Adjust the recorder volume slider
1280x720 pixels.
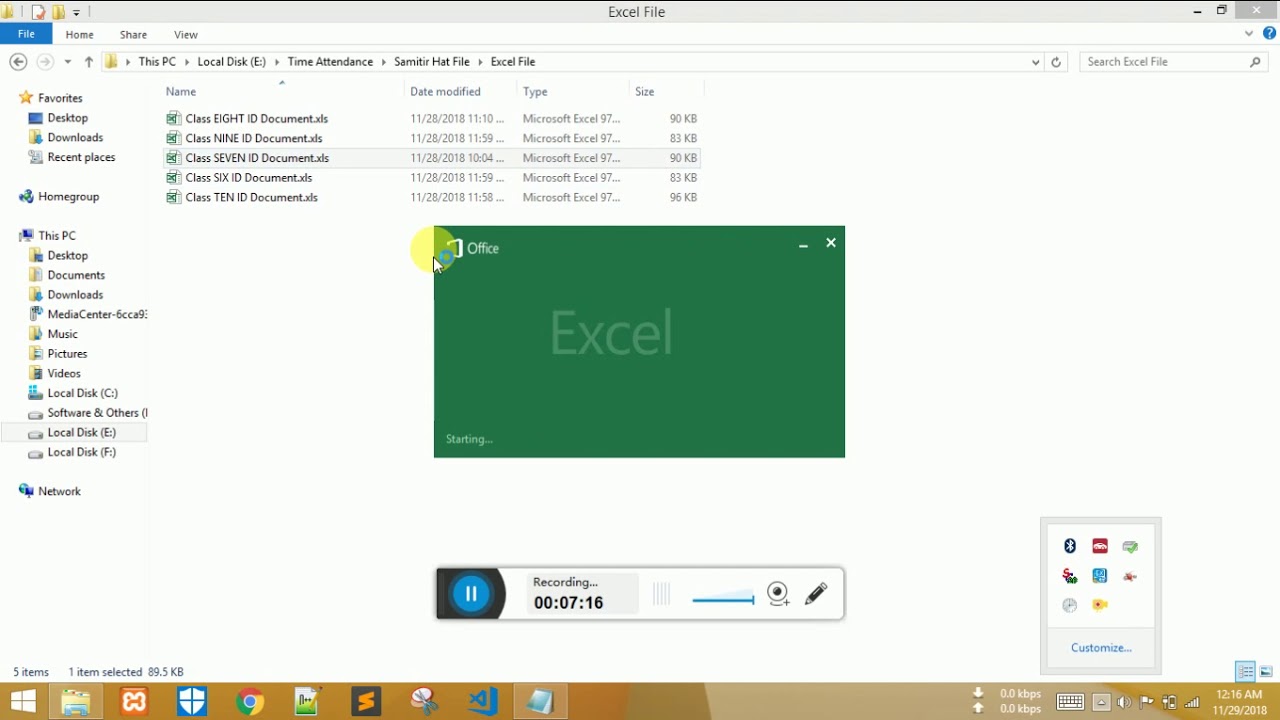[723, 599]
